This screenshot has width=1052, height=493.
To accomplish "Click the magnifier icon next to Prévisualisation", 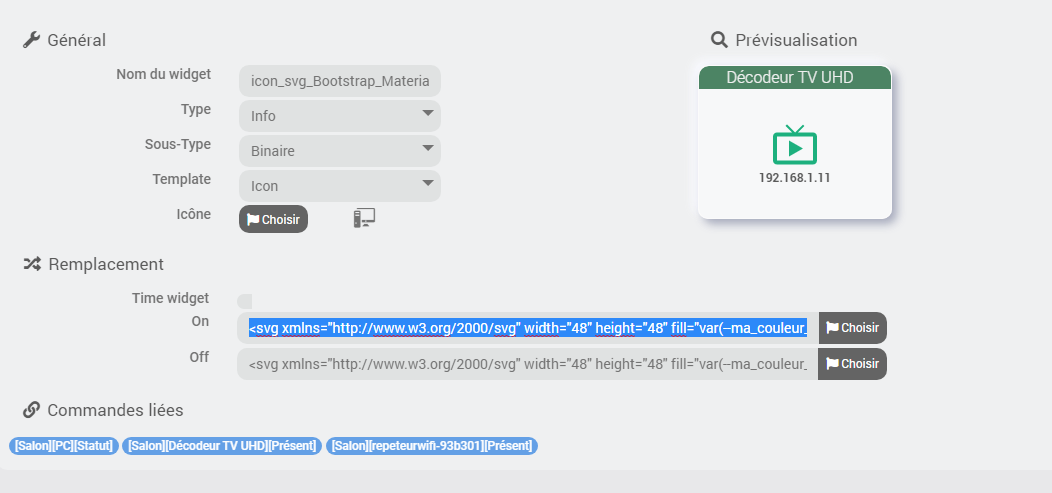I will point(719,40).
